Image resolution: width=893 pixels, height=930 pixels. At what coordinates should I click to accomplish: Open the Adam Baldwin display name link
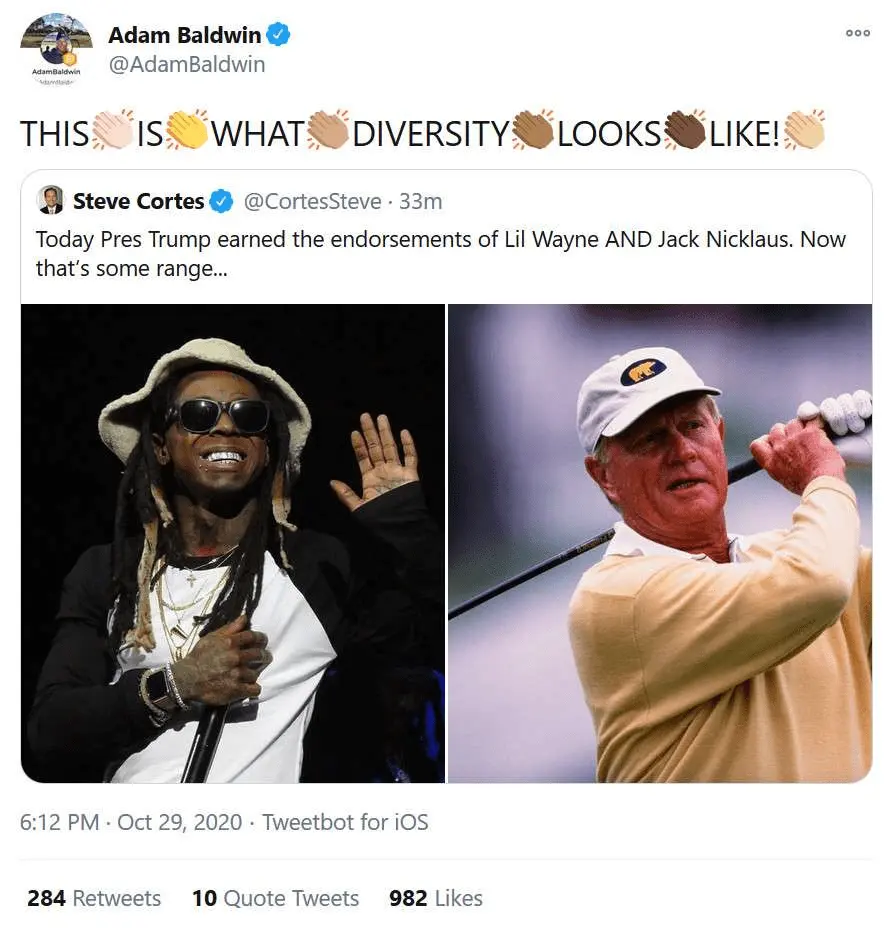point(184,35)
